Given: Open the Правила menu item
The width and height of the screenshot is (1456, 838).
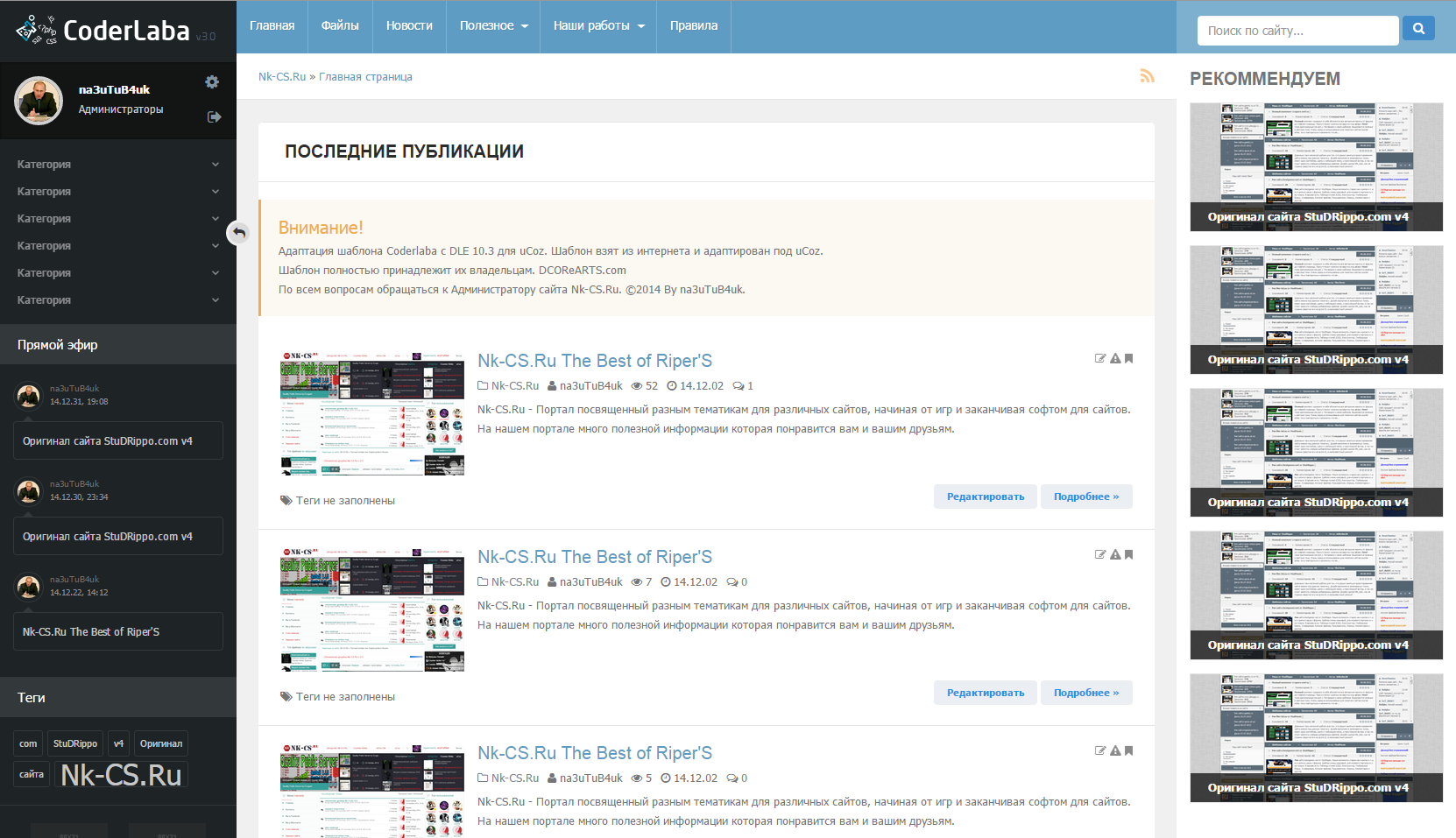Looking at the screenshot, I should click(x=694, y=26).
